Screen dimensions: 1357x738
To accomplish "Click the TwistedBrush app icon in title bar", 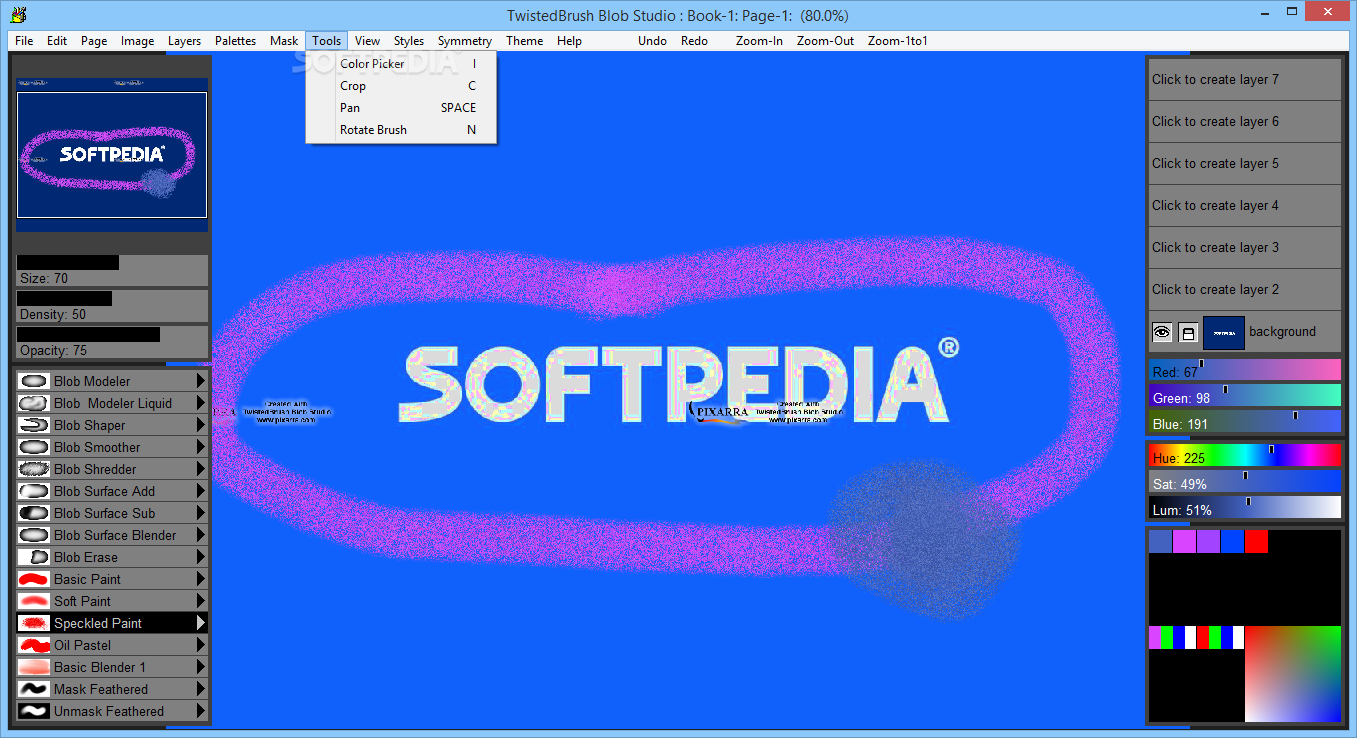I will click(x=17, y=14).
